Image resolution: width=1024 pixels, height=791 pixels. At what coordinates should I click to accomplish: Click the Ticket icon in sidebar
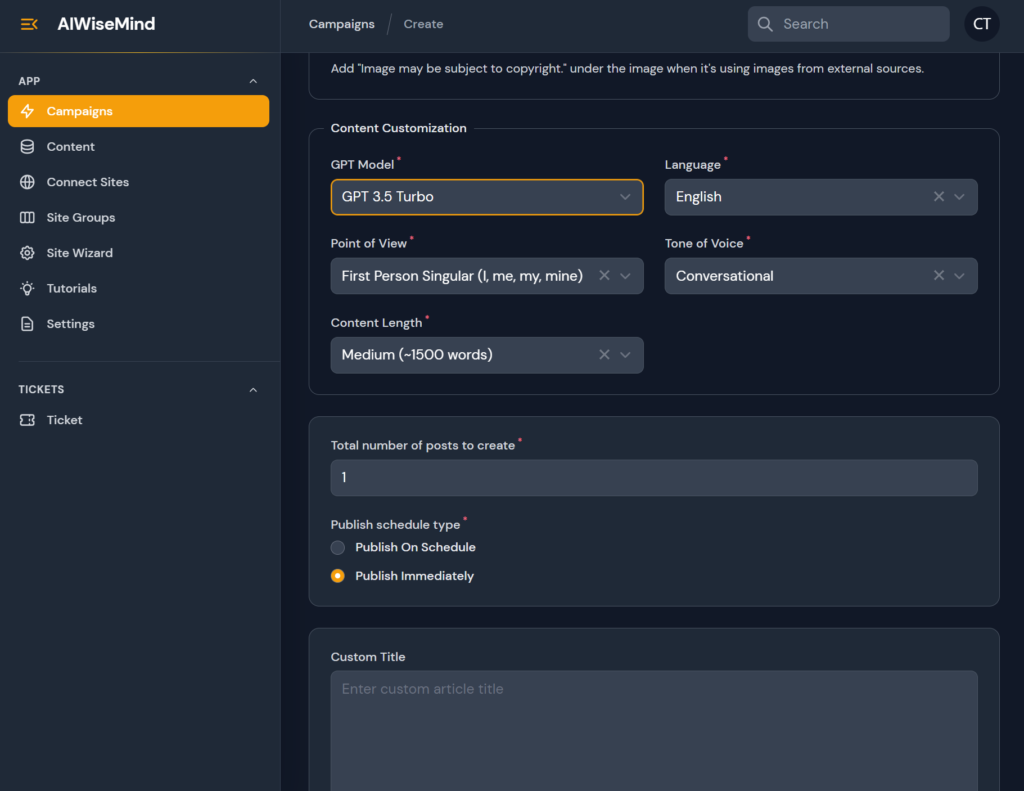28,420
